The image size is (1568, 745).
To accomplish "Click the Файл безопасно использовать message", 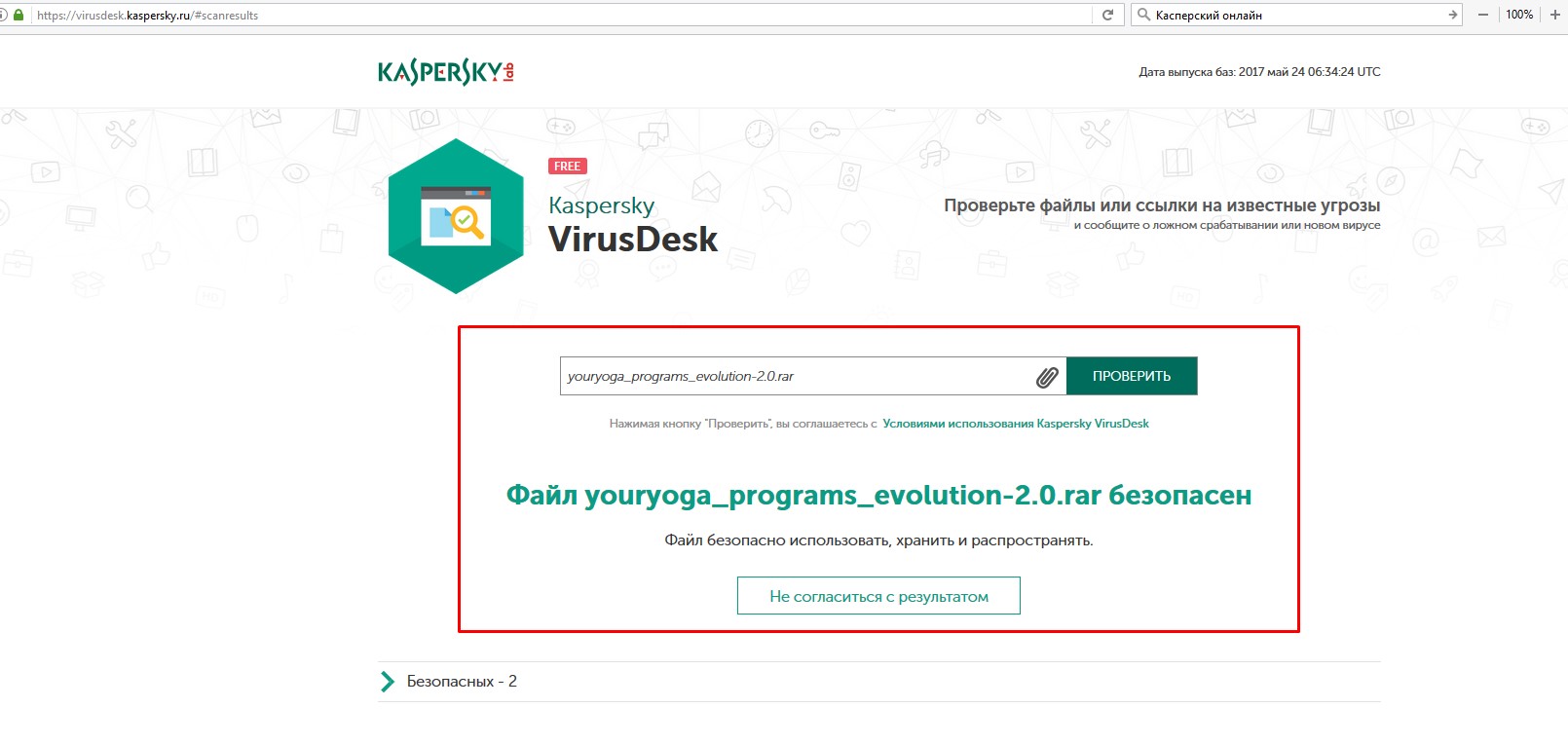I will coord(878,540).
